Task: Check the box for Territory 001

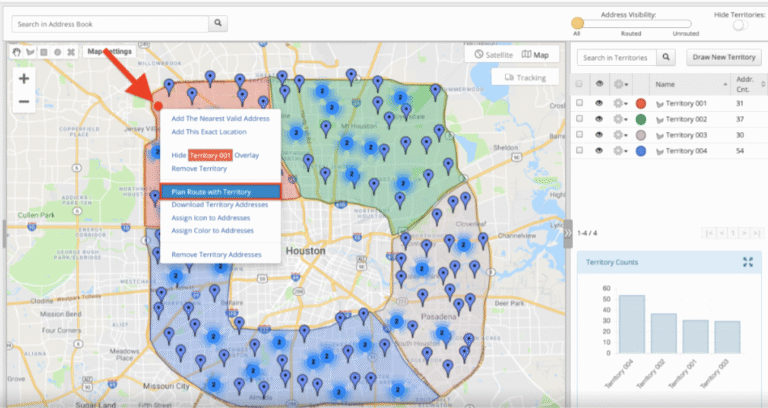Action: pos(580,103)
